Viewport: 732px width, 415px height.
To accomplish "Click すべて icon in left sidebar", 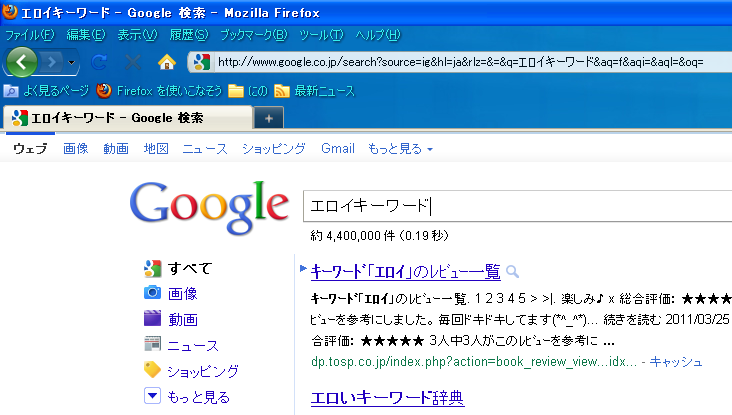I will (152, 268).
